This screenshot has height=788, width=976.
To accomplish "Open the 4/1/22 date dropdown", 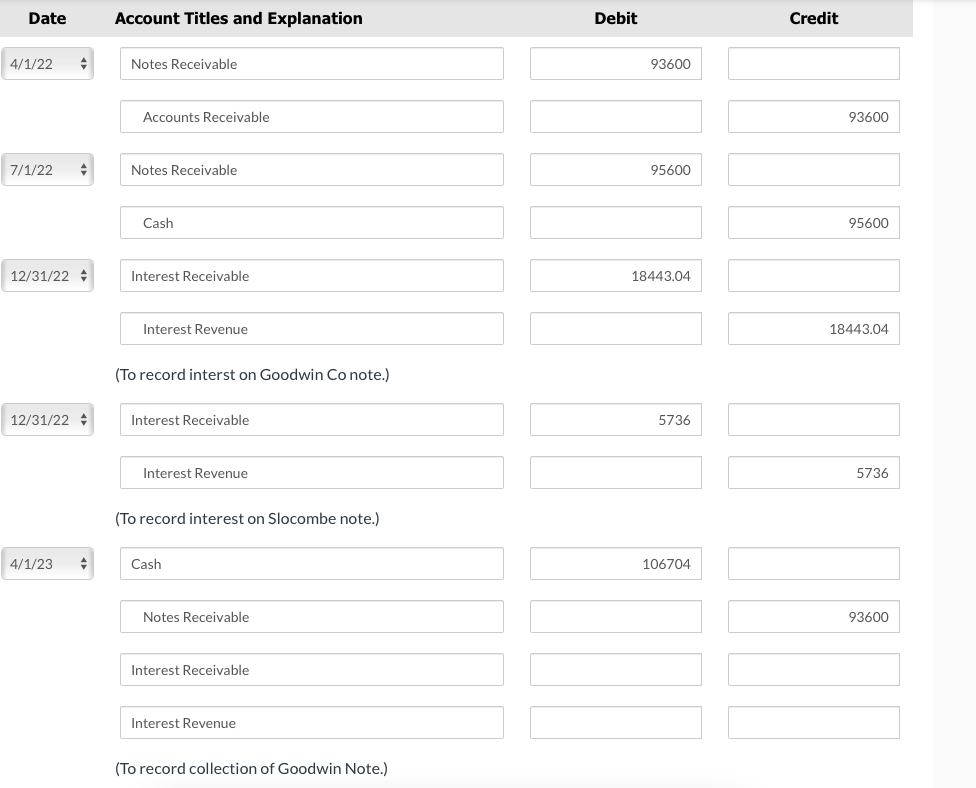I will pyautogui.click(x=47, y=63).
